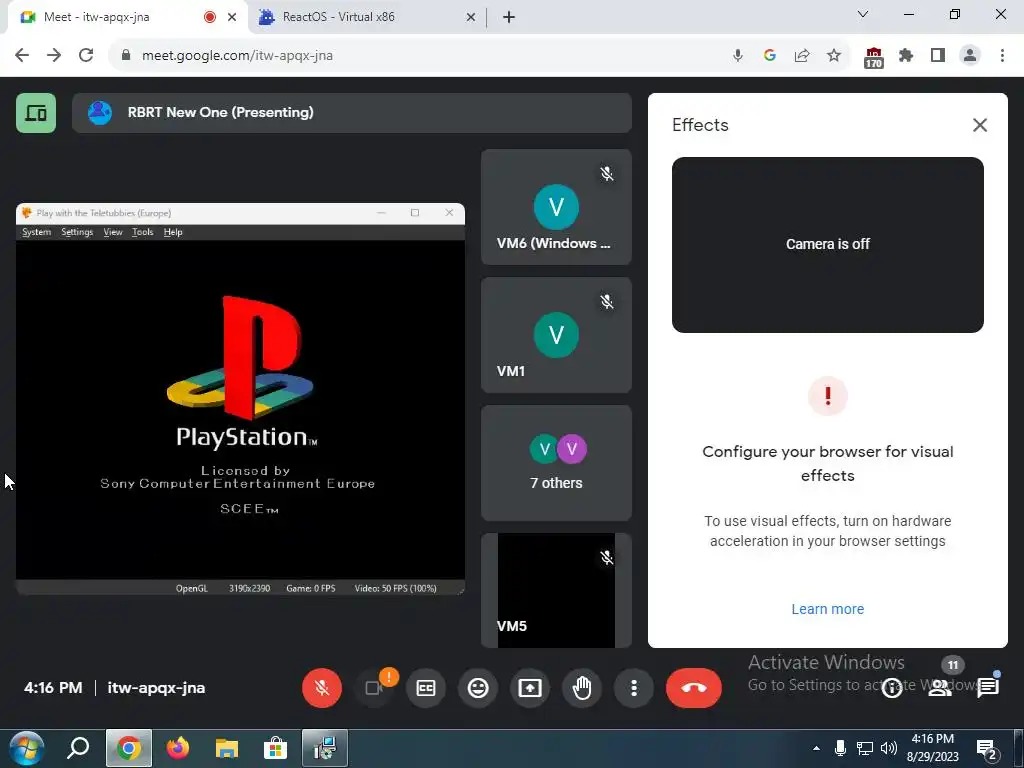Open File Explorer from the taskbar
Image resolution: width=1024 pixels, height=768 pixels.
tap(227, 748)
